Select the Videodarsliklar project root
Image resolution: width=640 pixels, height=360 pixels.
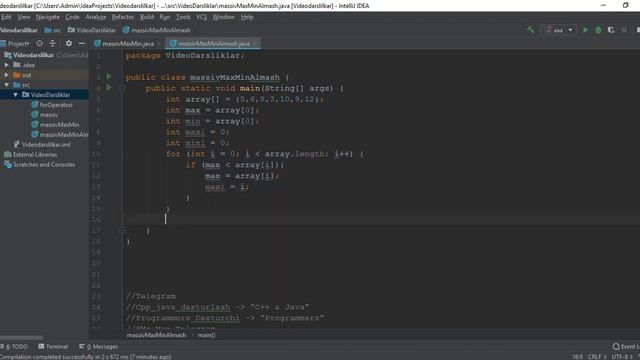pyautogui.click(x=33, y=55)
